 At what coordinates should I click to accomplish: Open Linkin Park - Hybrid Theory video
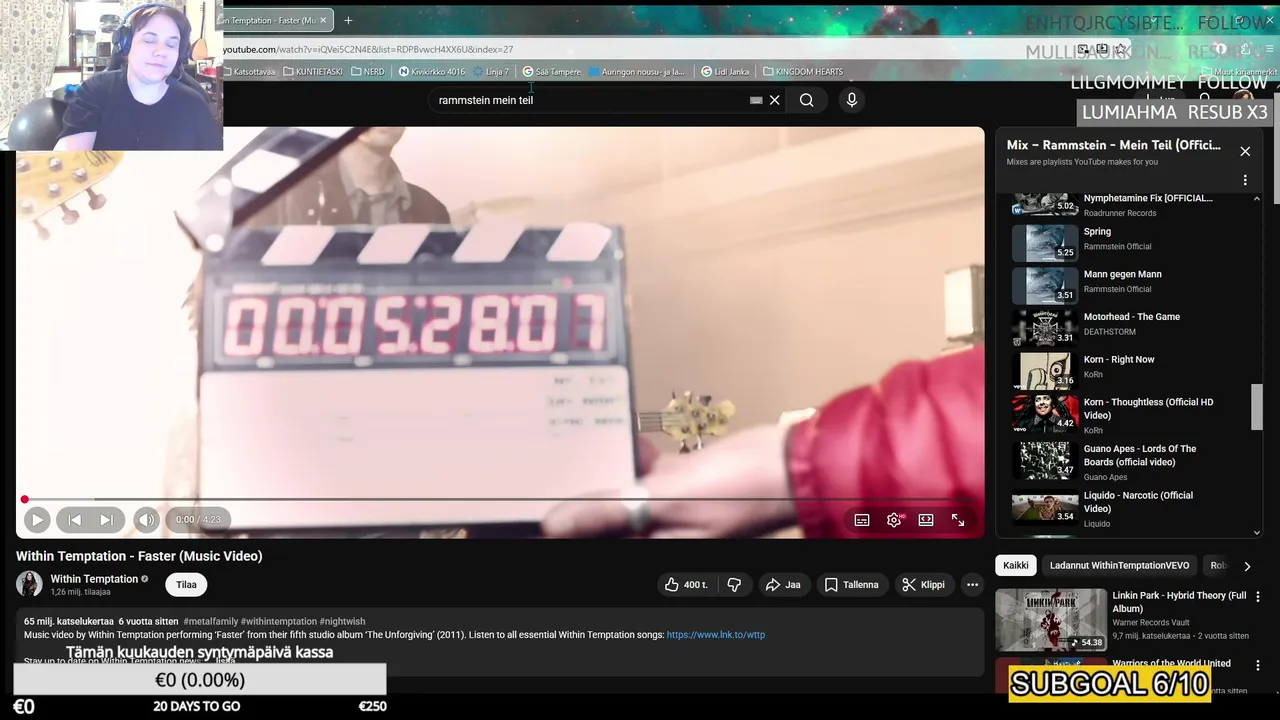pyautogui.click(x=1121, y=620)
